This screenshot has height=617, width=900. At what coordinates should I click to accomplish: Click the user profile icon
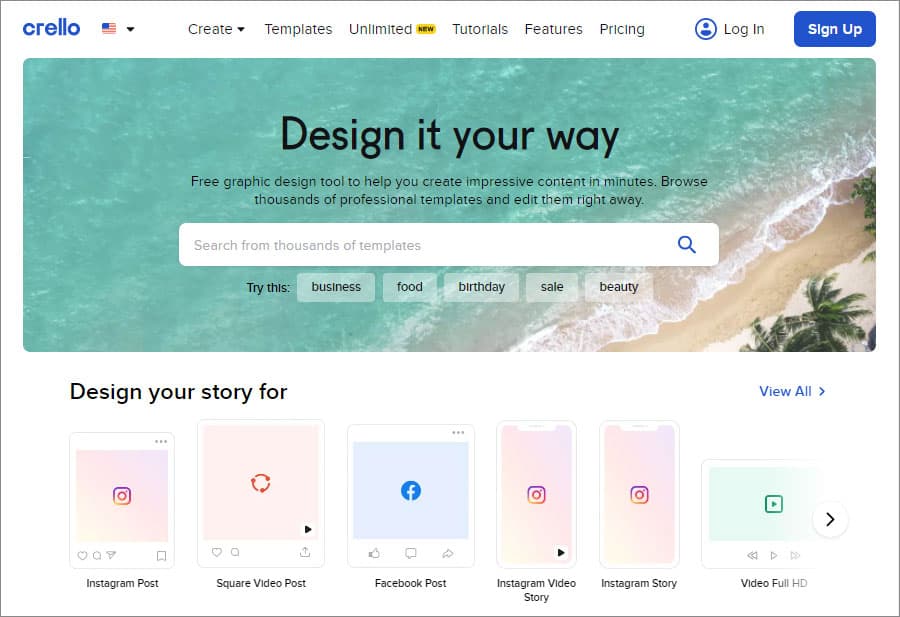705,29
